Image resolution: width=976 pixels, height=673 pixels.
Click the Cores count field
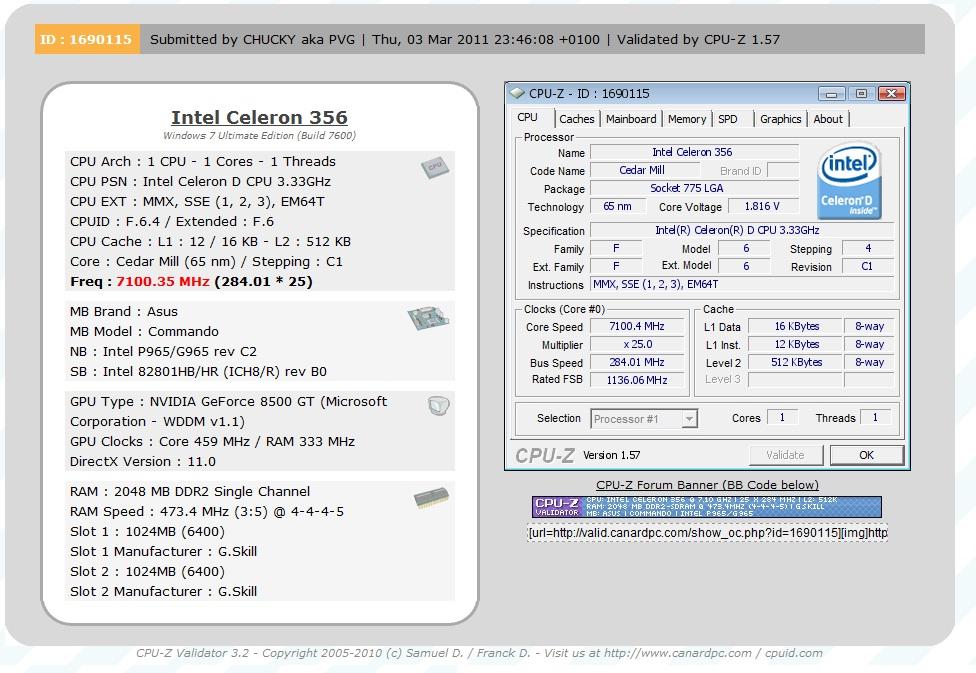[x=782, y=417]
